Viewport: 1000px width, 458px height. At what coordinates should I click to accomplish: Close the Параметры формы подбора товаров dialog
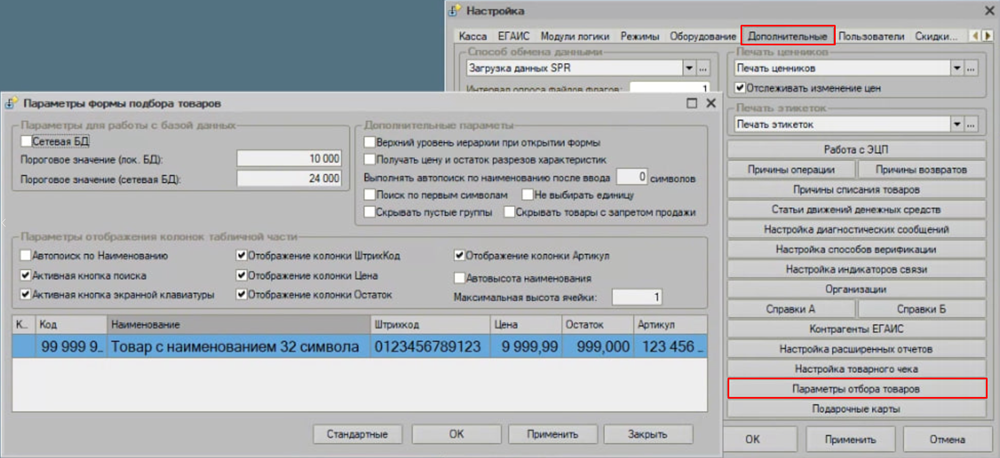(x=707, y=102)
